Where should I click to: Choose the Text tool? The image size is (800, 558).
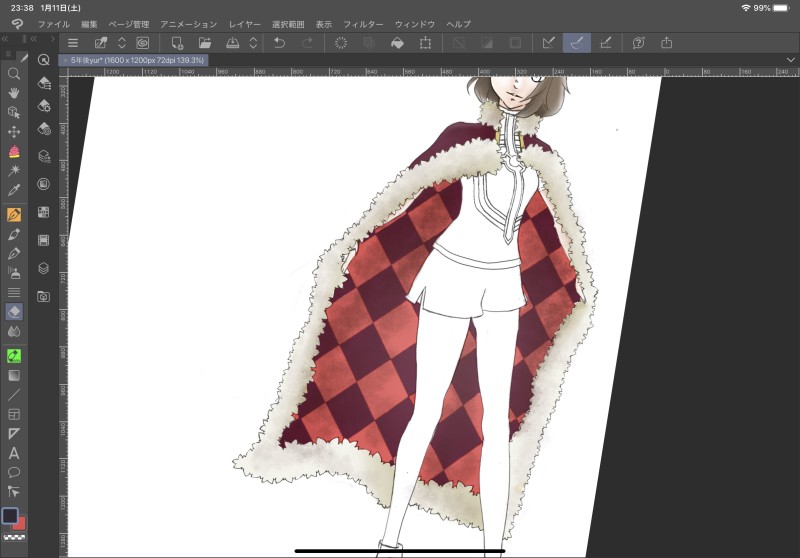pos(14,453)
